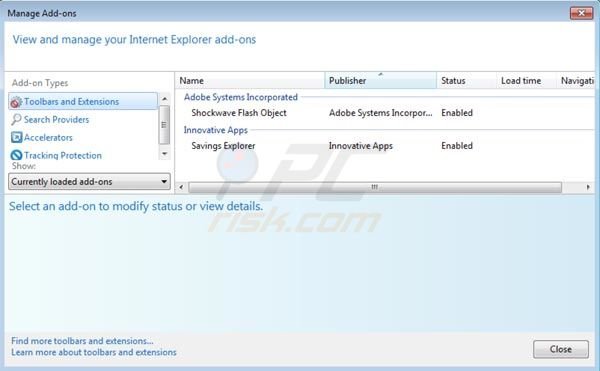Viewport: 600px width, 371px height.
Task: Click Adobe Systems Incorporated group header
Action: click(x=241, y=97)
